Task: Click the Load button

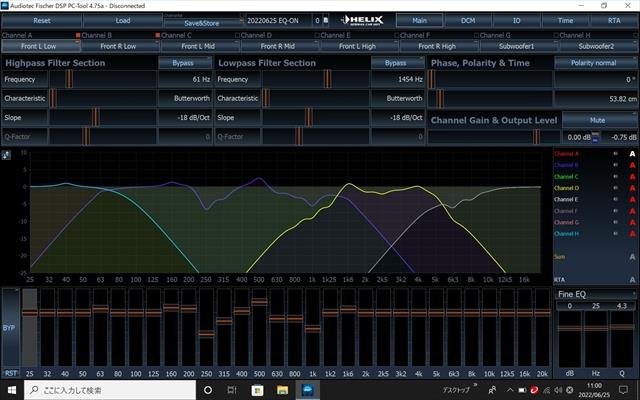Action: 122,20
